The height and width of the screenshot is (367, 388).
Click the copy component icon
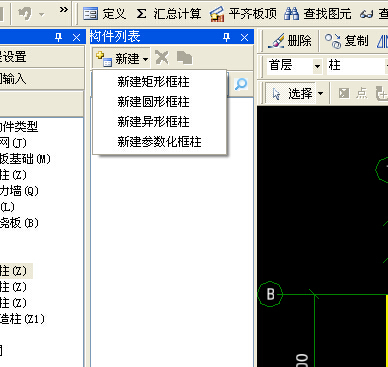pos(184,58)
